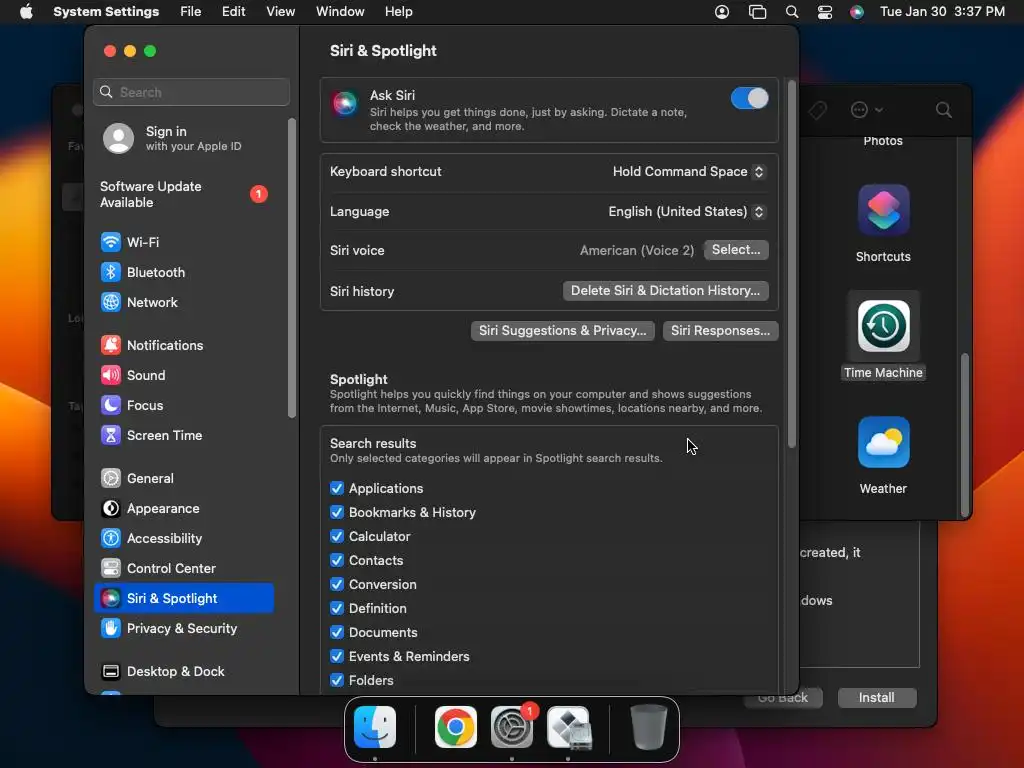1024x768 pixels.
Task: Click the Shortcuts app icon in Finder window
Action: [x=883, y=210]
